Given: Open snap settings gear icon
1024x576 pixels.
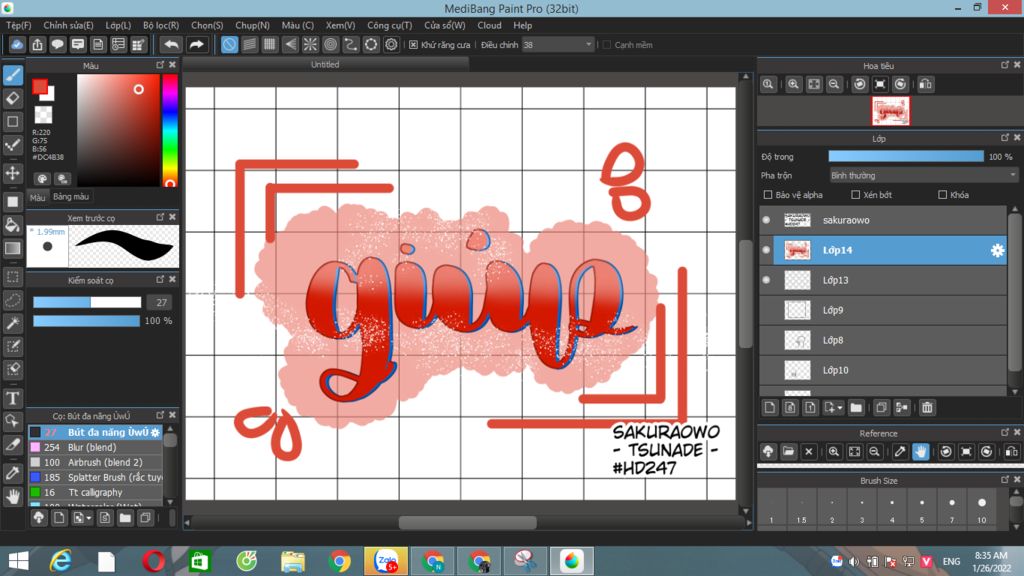Looking at the screenshot, I should tap(391, 44).
